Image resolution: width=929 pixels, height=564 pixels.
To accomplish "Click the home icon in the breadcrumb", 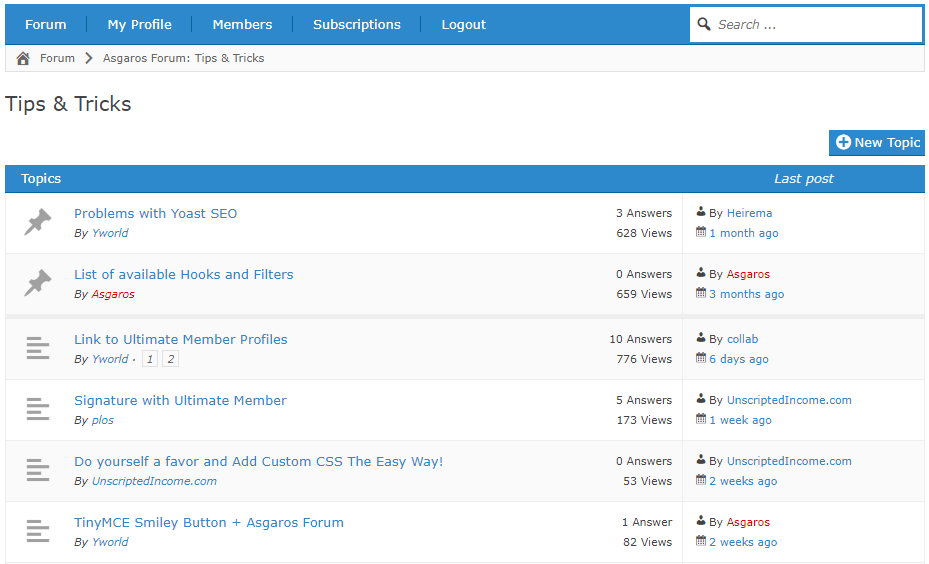I will [x=23, y=58].
